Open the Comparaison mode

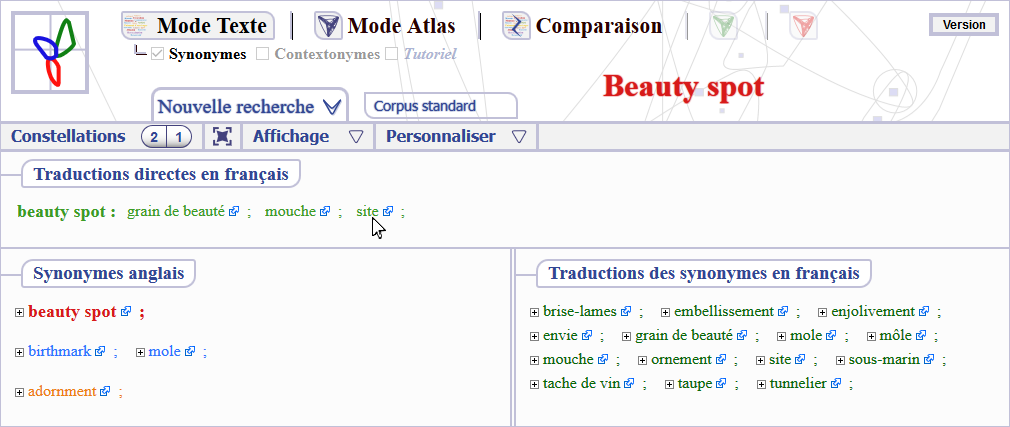coord(582,26)
